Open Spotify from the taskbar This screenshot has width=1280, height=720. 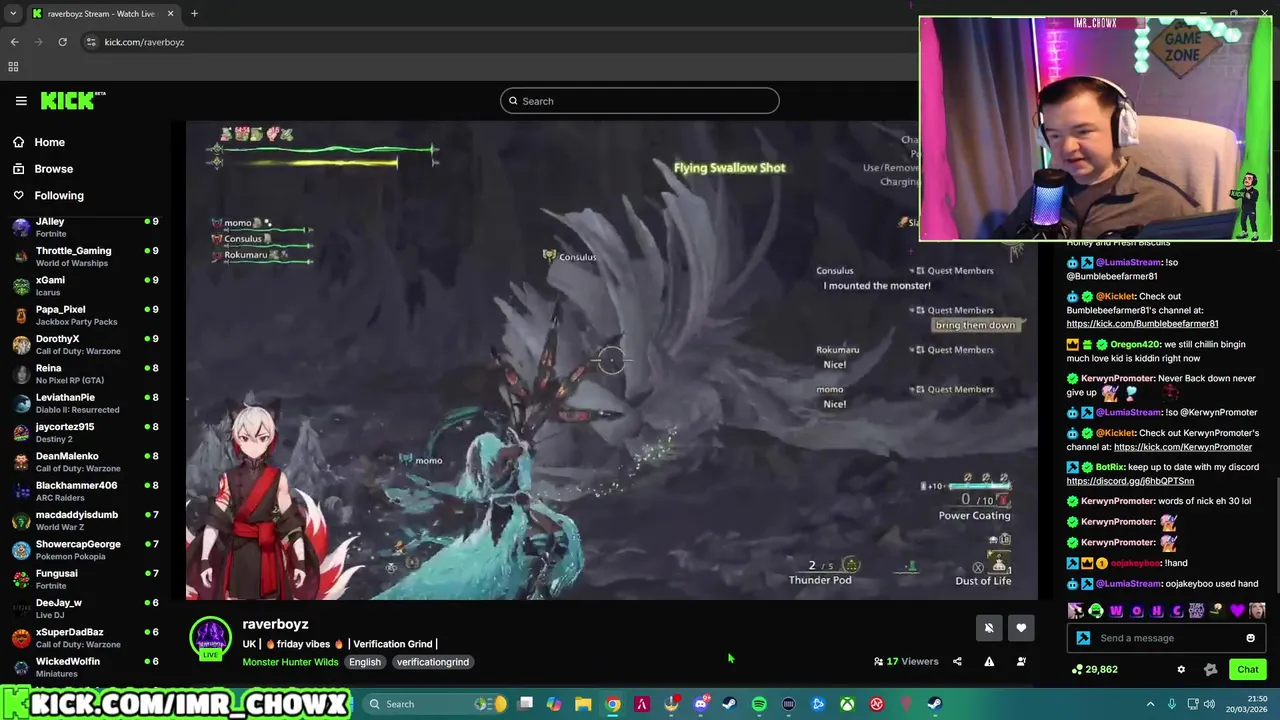point(759,704)
